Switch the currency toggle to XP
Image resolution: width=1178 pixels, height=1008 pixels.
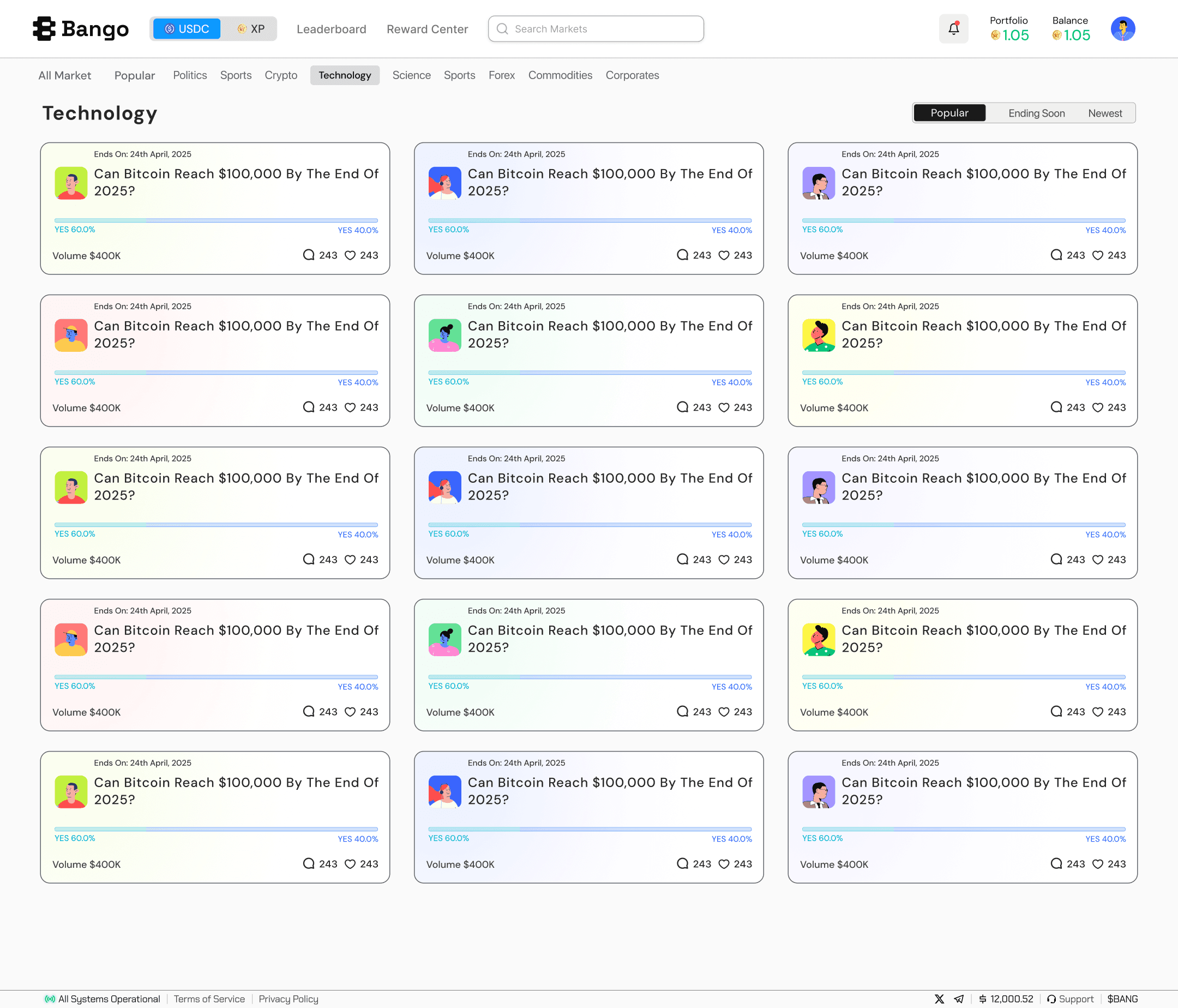(251, 29)
